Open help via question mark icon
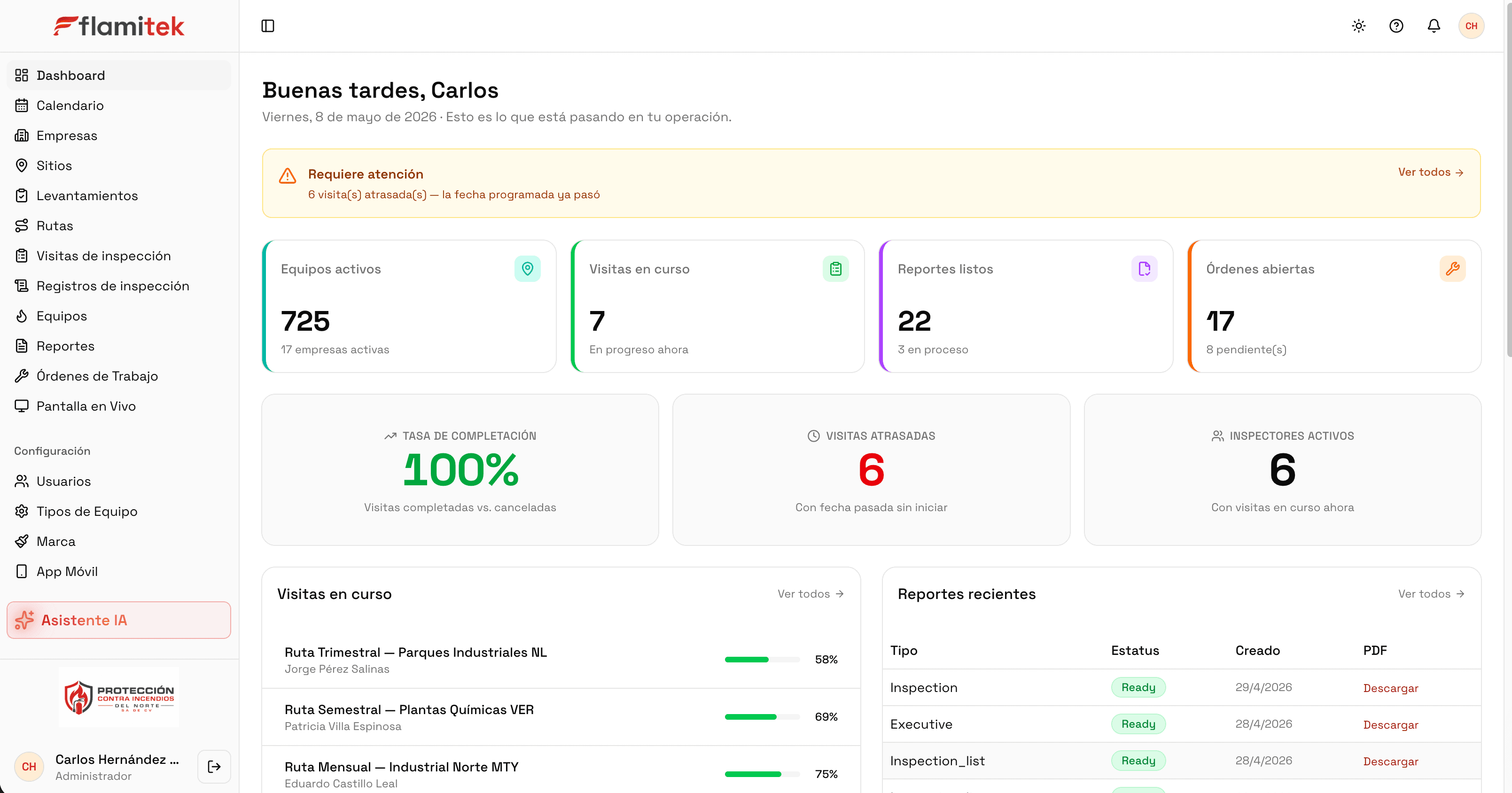This screenshot has height=793, width=1512. (x=1396, y=26)
